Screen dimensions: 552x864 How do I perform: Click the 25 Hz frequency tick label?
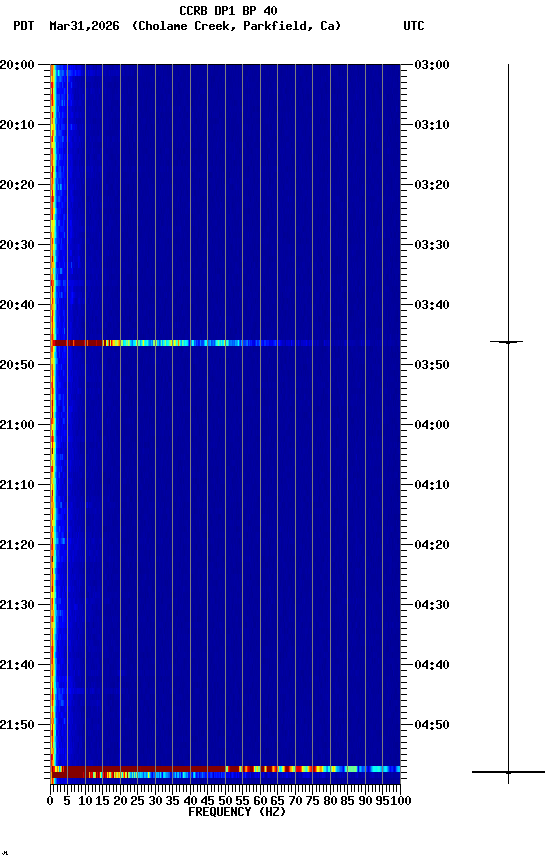tap(137, 801)
